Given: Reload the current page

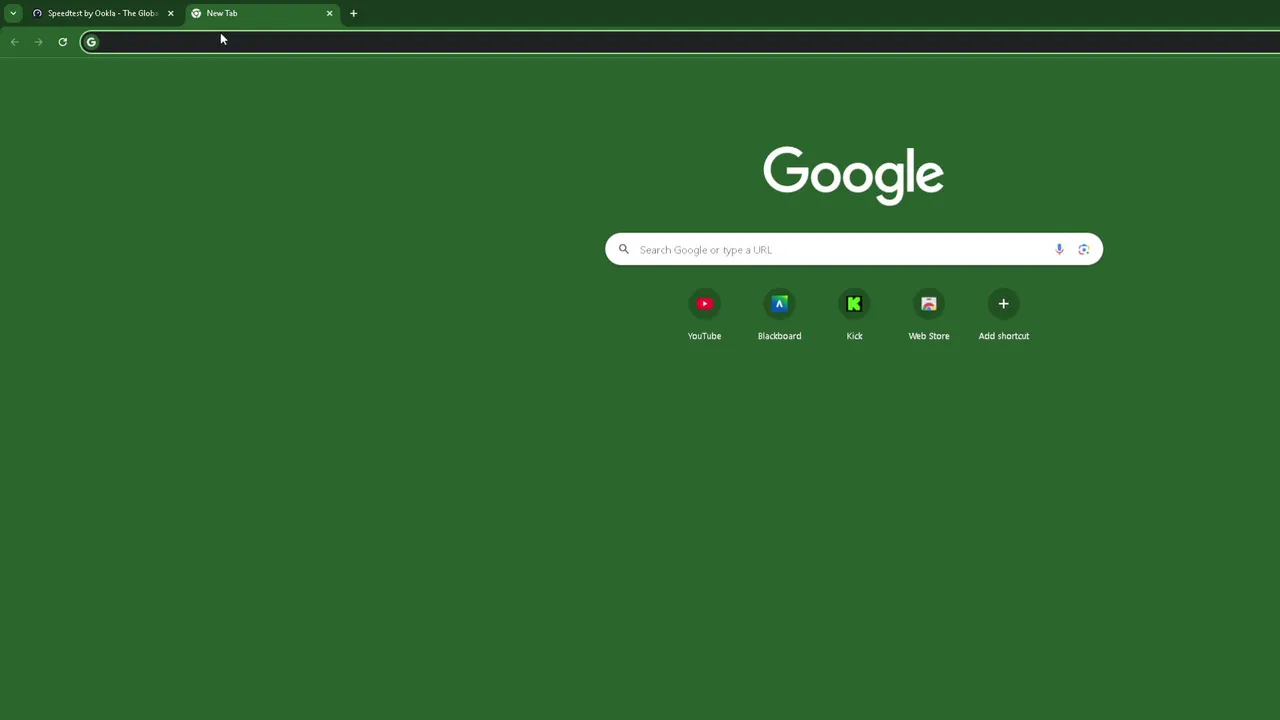Looking at the screenshot, I should (62, 42).
